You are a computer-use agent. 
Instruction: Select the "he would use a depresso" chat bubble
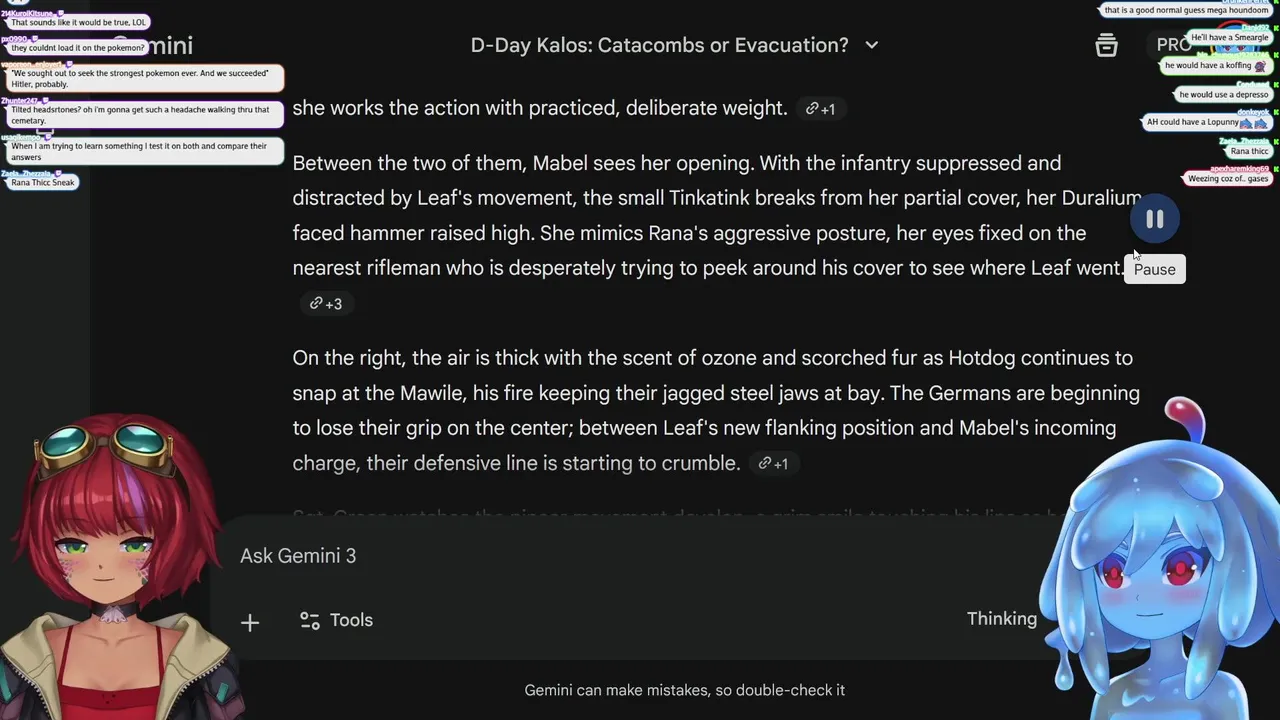click(x=1223, y=95)
